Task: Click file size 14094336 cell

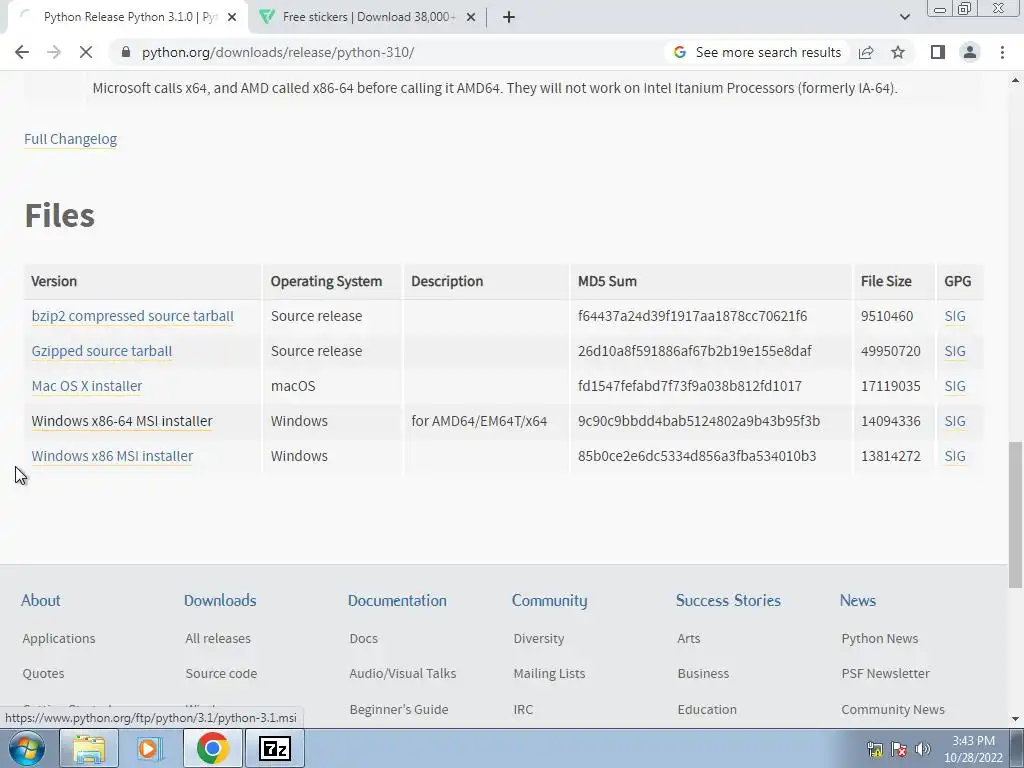Action: [891, 421]
